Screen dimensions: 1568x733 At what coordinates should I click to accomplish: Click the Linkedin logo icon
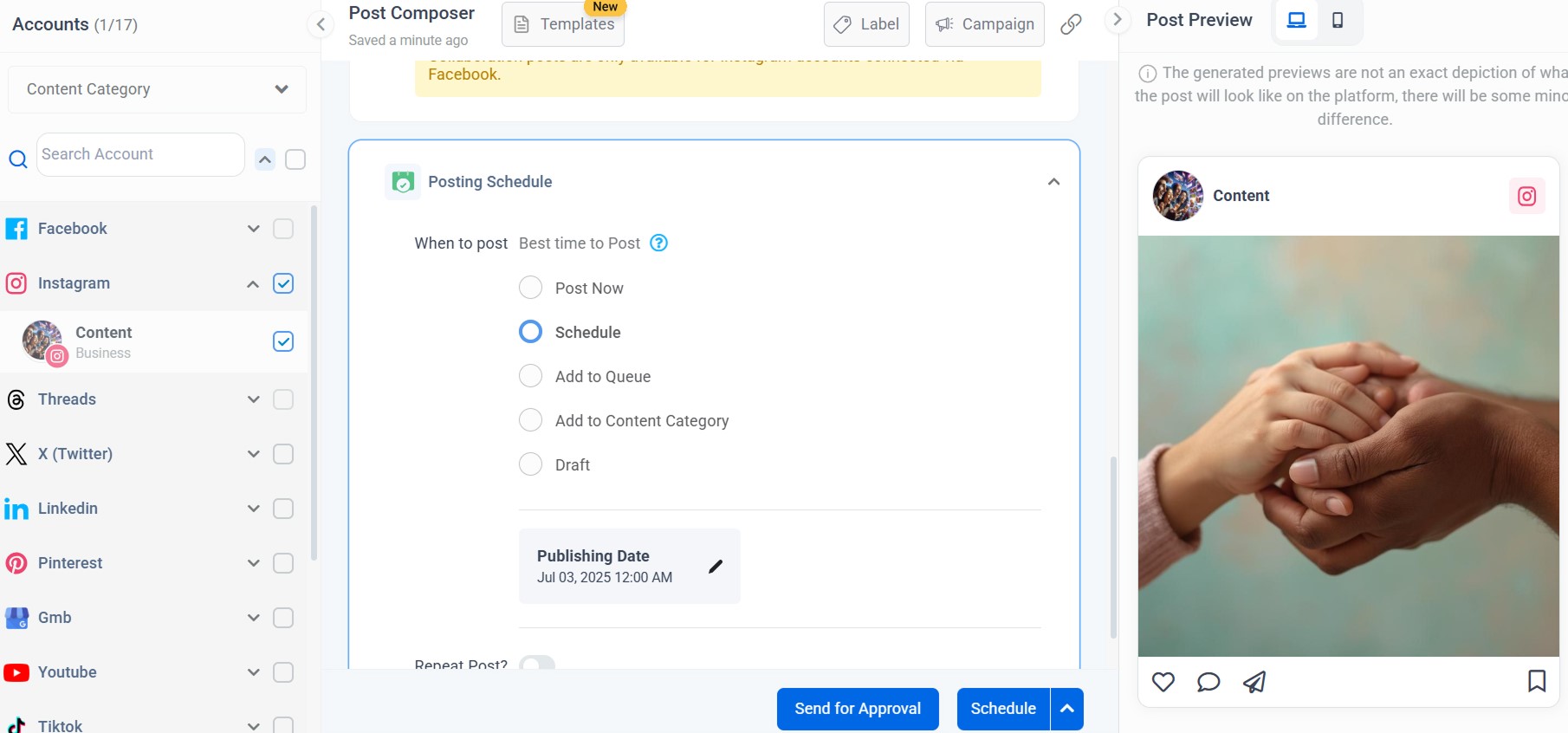(16, 509)
